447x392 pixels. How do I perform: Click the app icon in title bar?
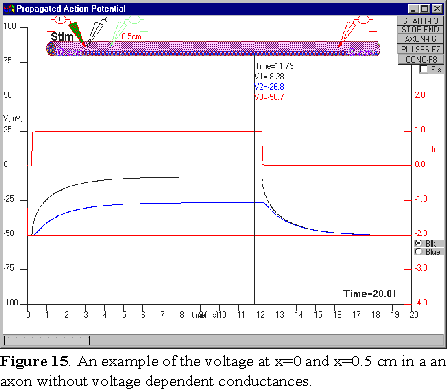(x=10, y=9)
